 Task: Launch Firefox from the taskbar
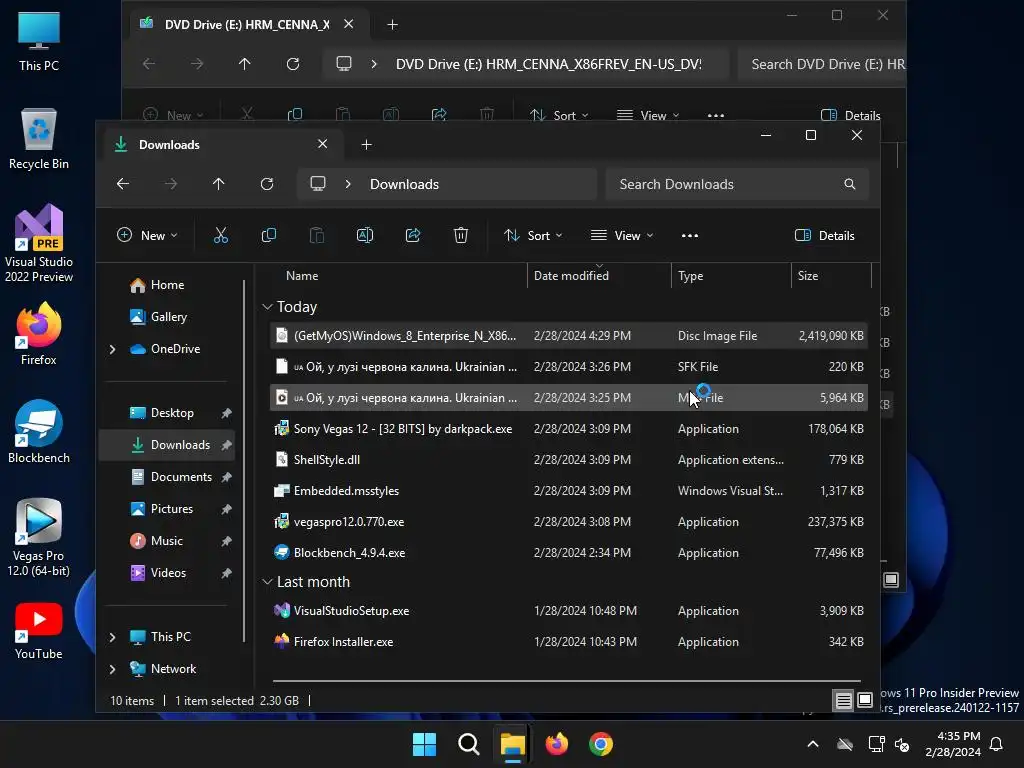[x=557, y=744]
